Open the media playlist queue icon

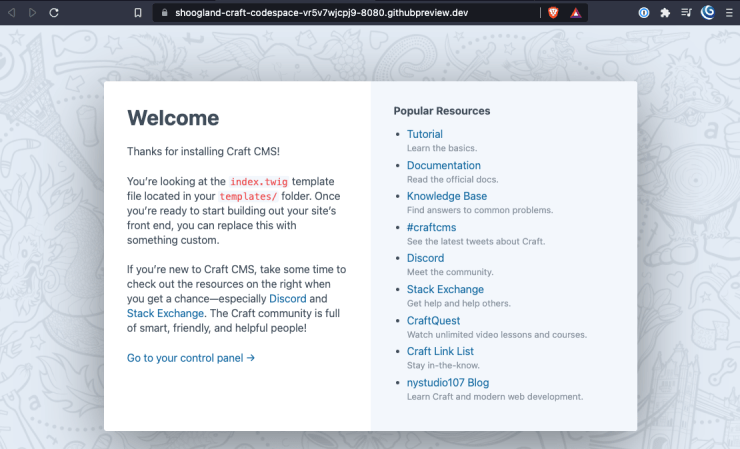click(686, 13)
